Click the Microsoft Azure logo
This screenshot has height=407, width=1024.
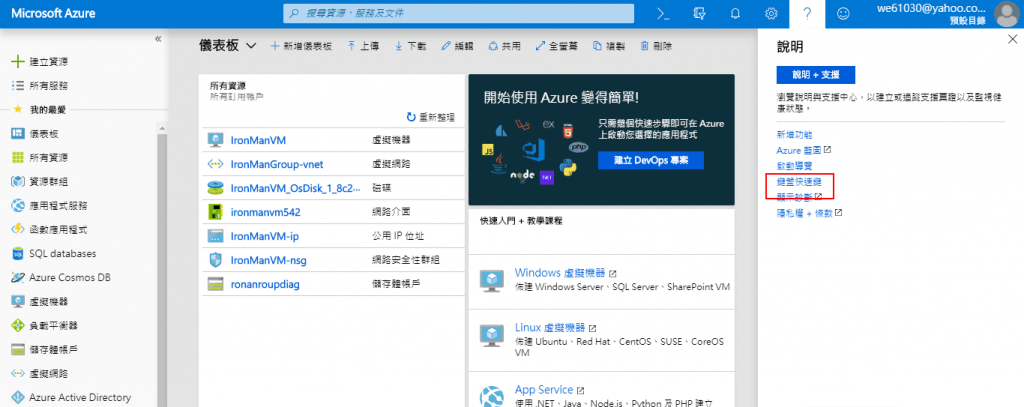pyautogui.click(x=51, y=13)
